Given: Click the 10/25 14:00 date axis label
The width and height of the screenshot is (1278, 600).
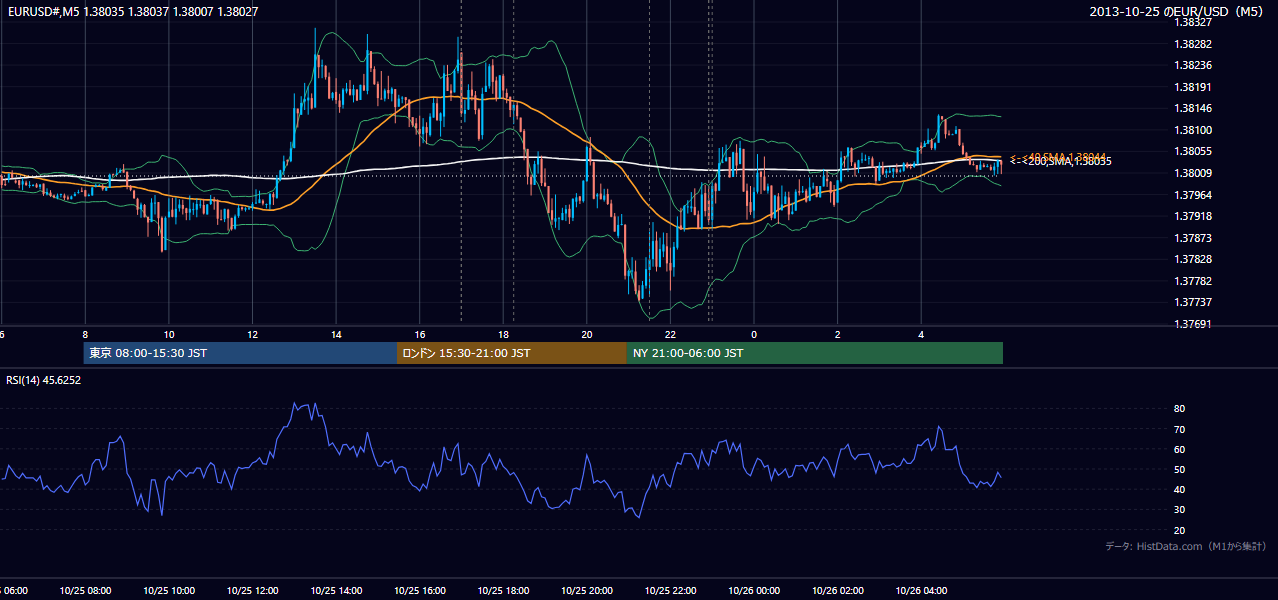Looking at the screenshot, I should tap(336, 591).
